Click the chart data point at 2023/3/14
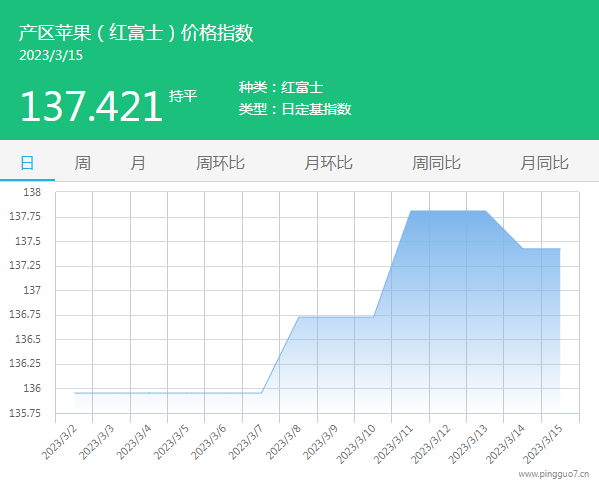 (523, 248)
